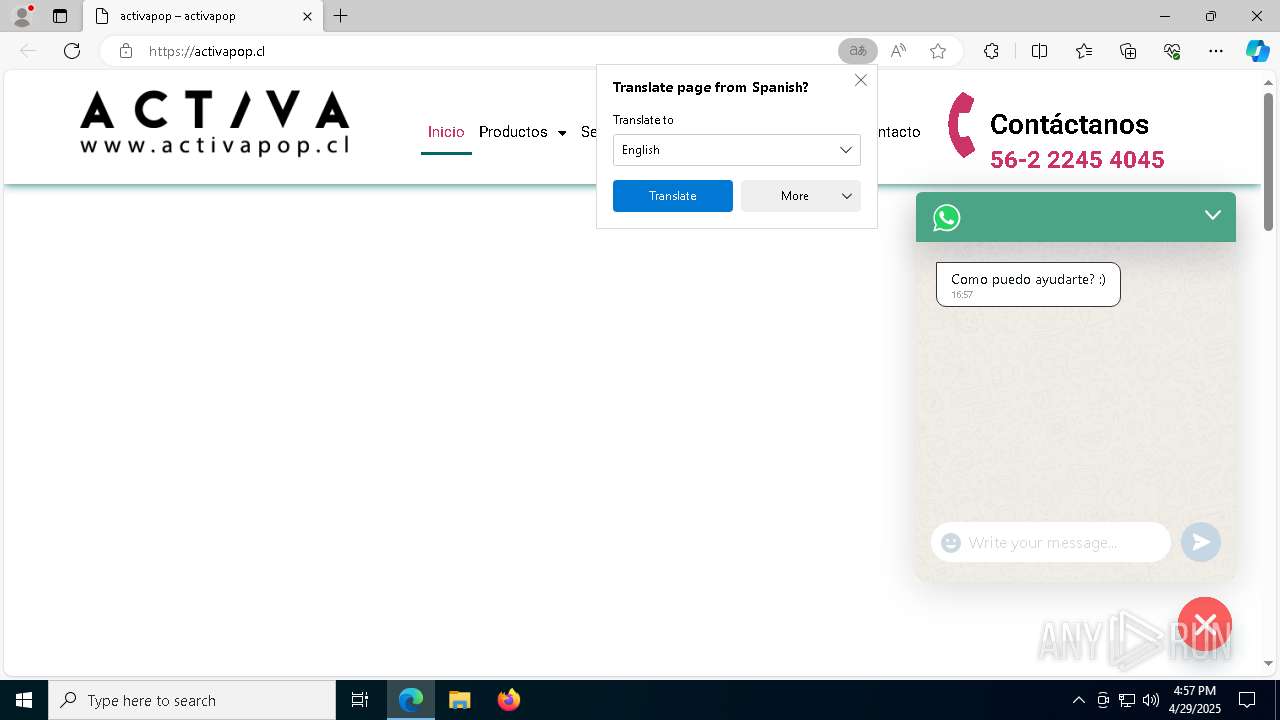Open the Productos menu item
Viewport: 1280px width, 720px height.
513,132
